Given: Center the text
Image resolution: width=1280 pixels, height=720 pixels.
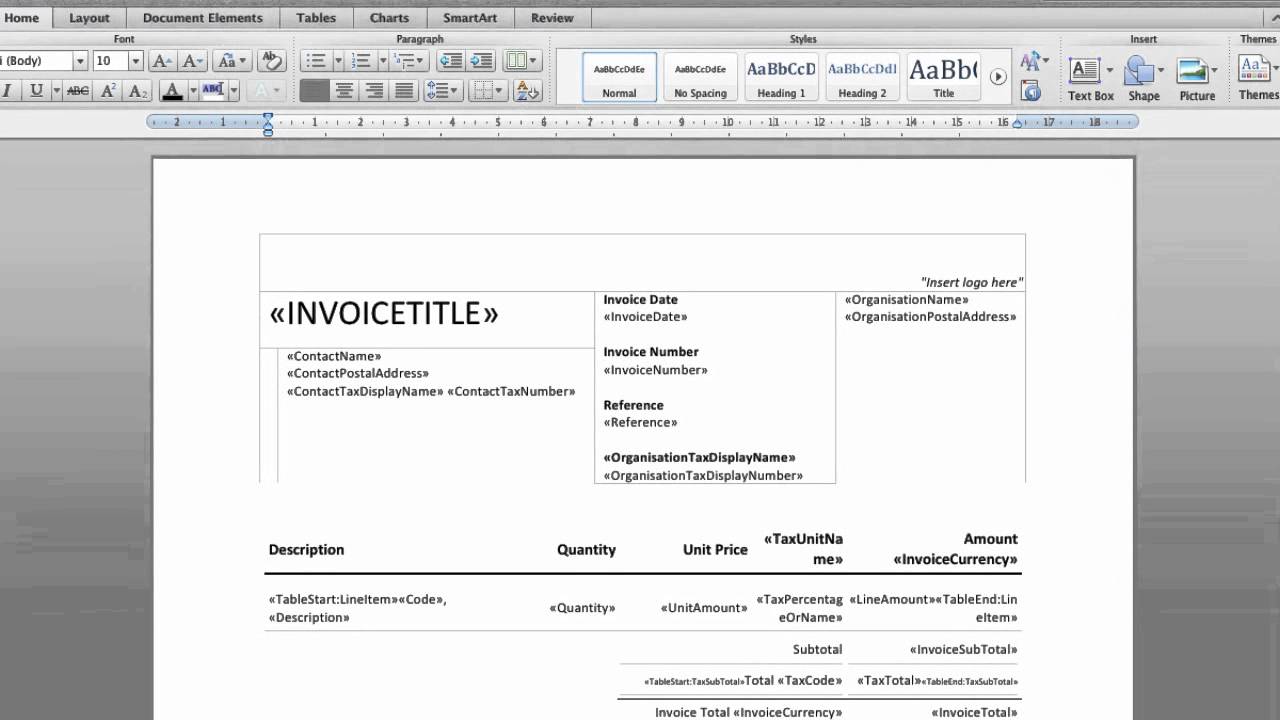Looking at the screenshot, I should 344,91.
